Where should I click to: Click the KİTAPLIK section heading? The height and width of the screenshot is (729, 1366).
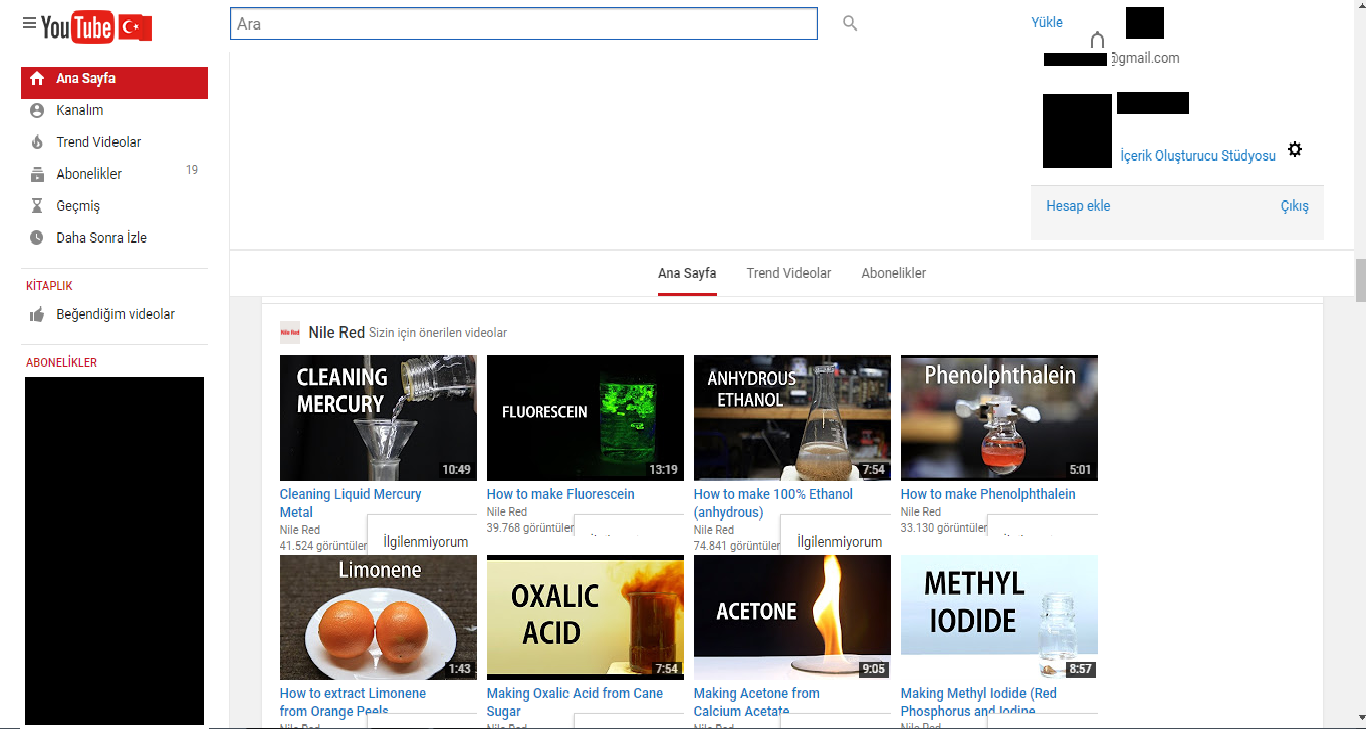(x=49, y=286)
